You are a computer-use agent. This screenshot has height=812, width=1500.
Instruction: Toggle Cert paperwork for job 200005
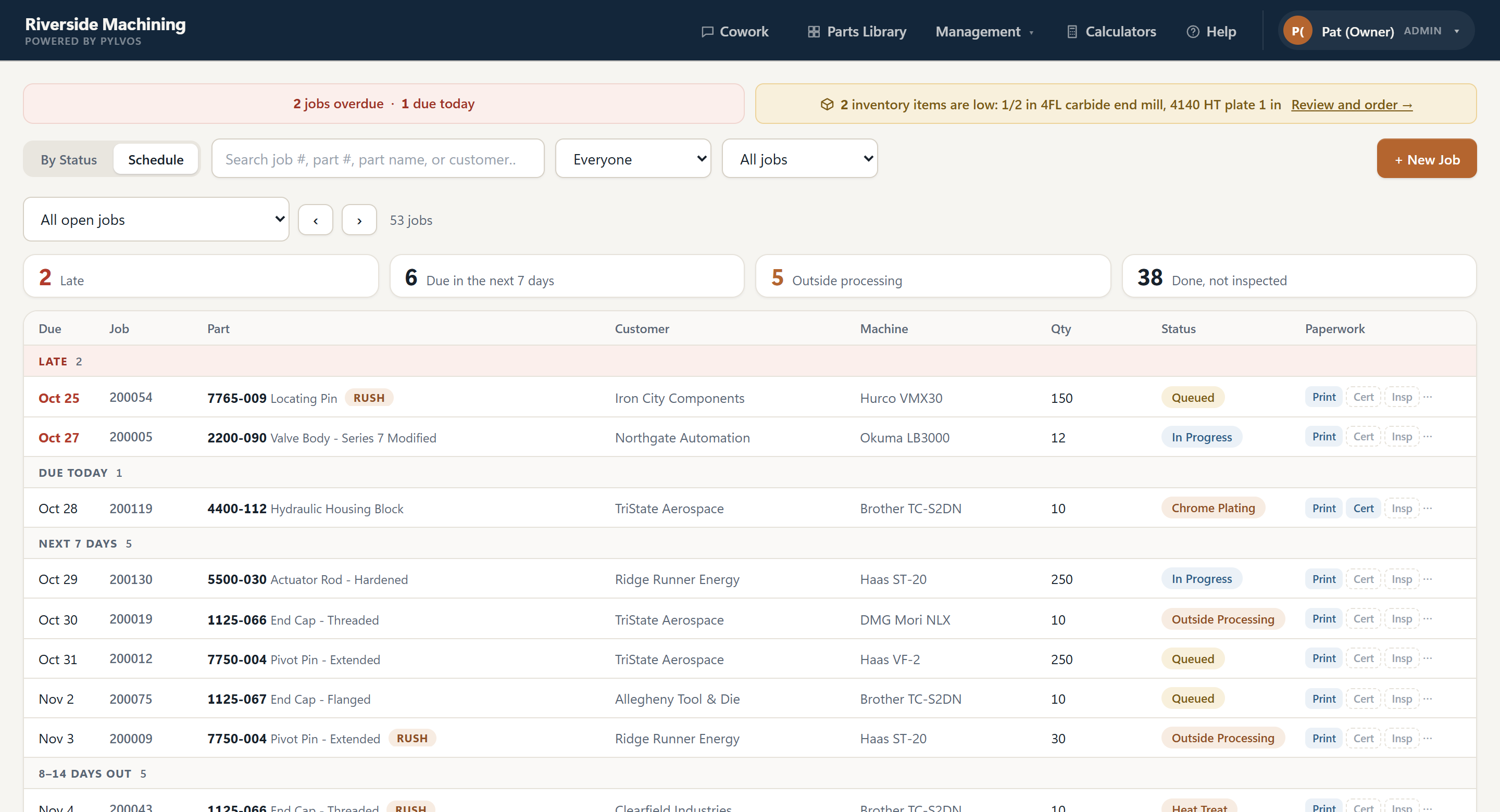(x=1363, y=437)
